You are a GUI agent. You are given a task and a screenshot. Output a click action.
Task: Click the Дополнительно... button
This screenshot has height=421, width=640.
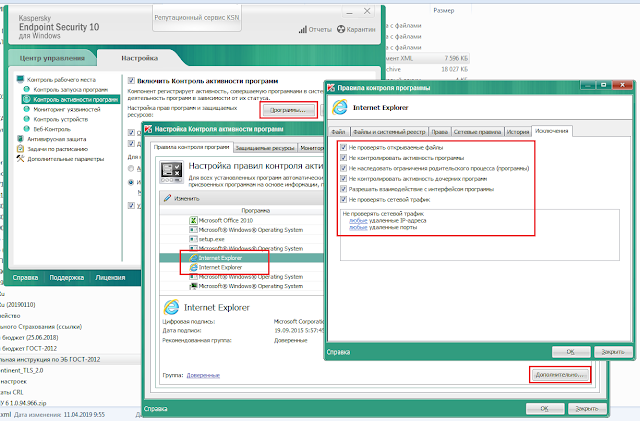tap(560, 374)
